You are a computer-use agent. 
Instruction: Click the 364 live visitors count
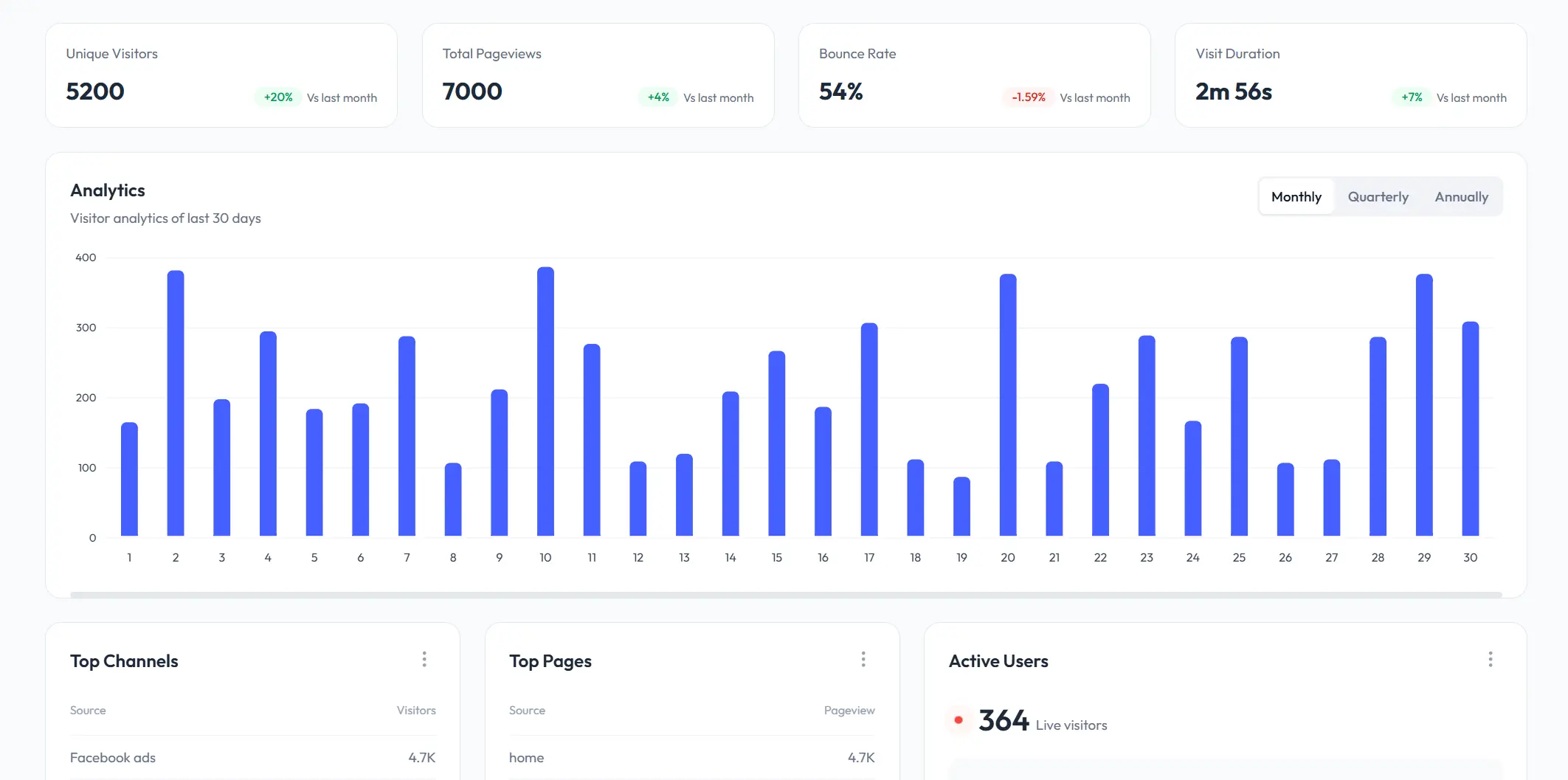[x=1004, y=719]
